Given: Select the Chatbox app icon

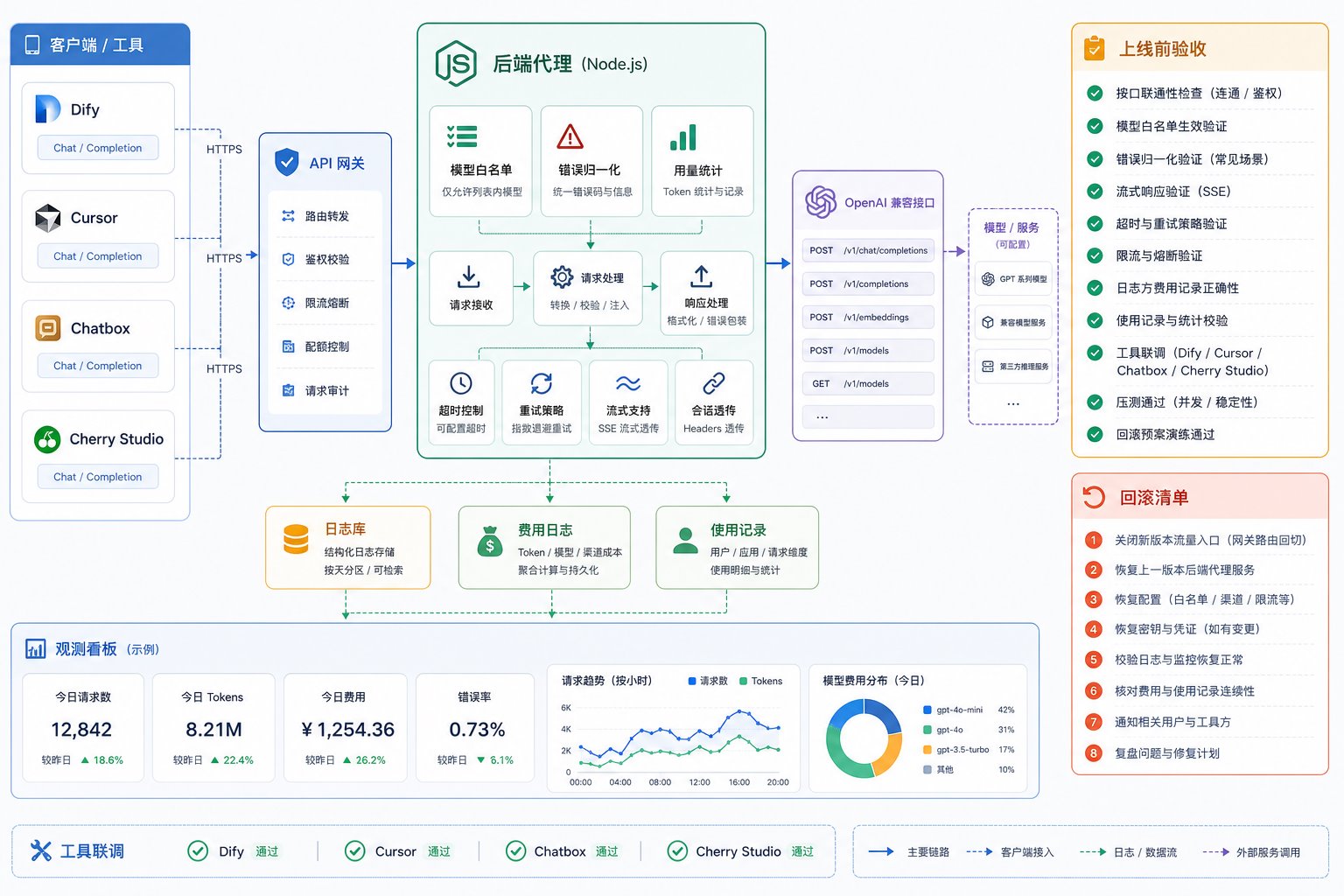Looking at the screenshot, I should [47, 328].
